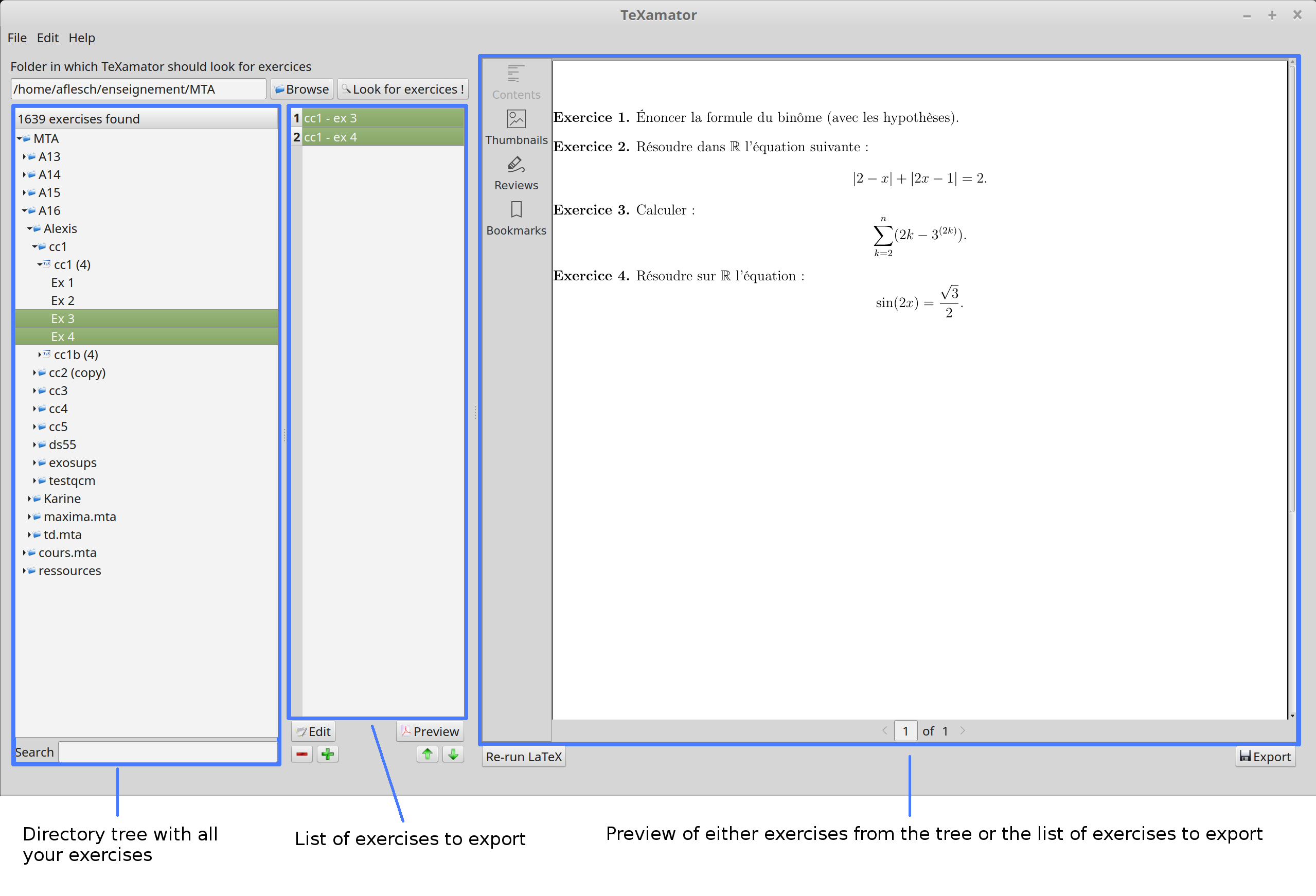Viewport: 1316px width, 896px height.
Task: Open the Help menu
Action: (81, 38)
